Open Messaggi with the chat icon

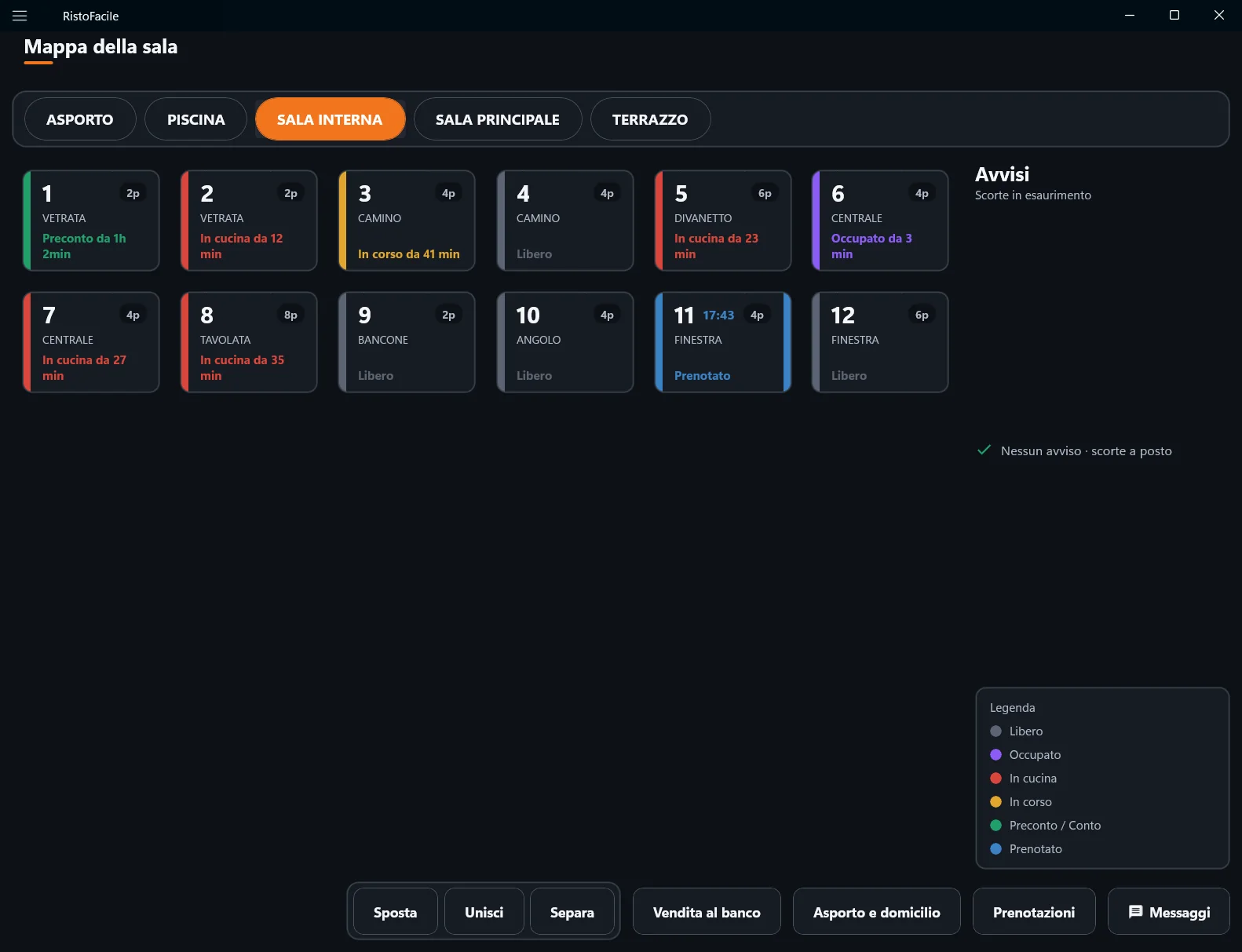tap(1168, 911)
